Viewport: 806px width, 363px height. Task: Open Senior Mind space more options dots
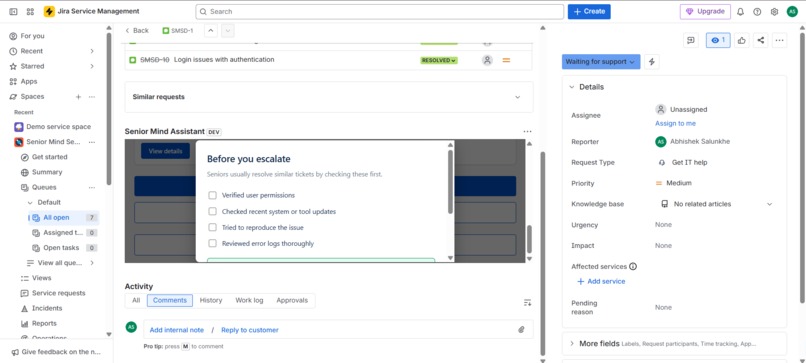pos(92,142)
